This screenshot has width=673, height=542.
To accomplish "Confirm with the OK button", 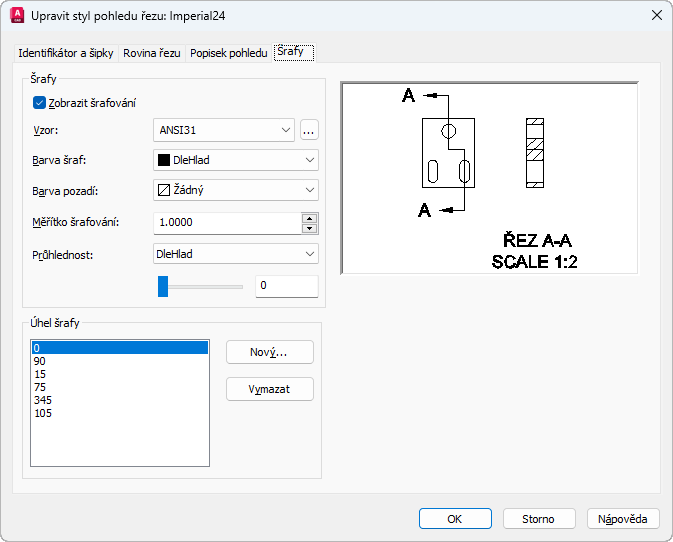I will [x=455, y=519].
